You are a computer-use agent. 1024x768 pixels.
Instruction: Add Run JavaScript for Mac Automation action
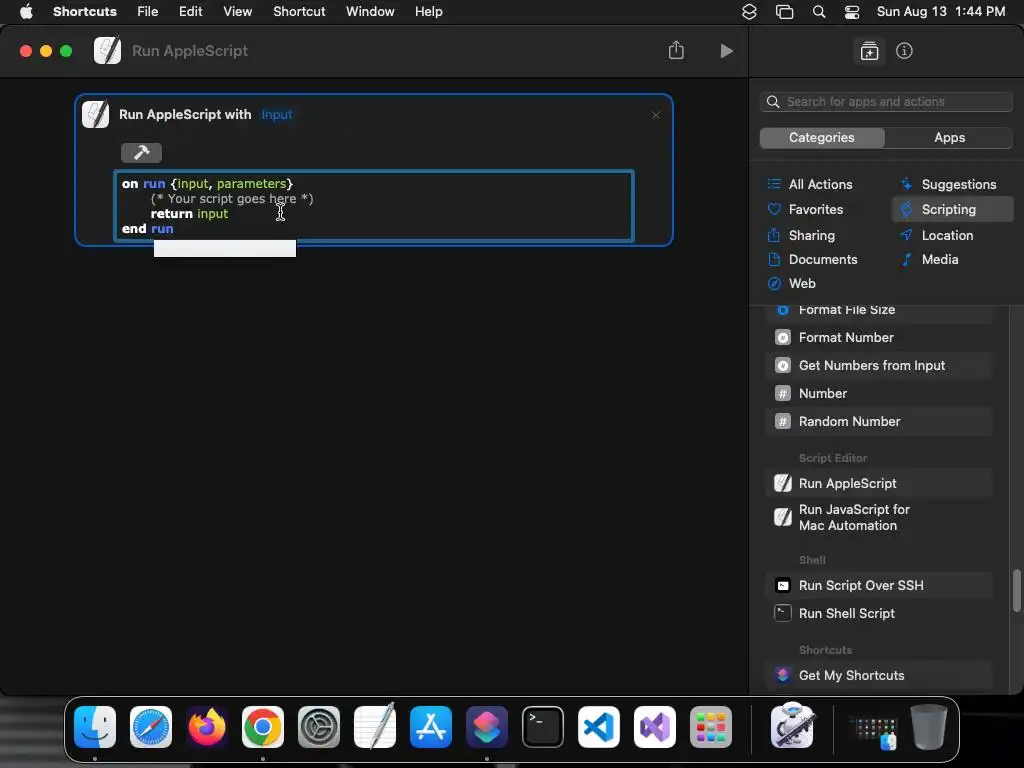click(x=878, y=518)
